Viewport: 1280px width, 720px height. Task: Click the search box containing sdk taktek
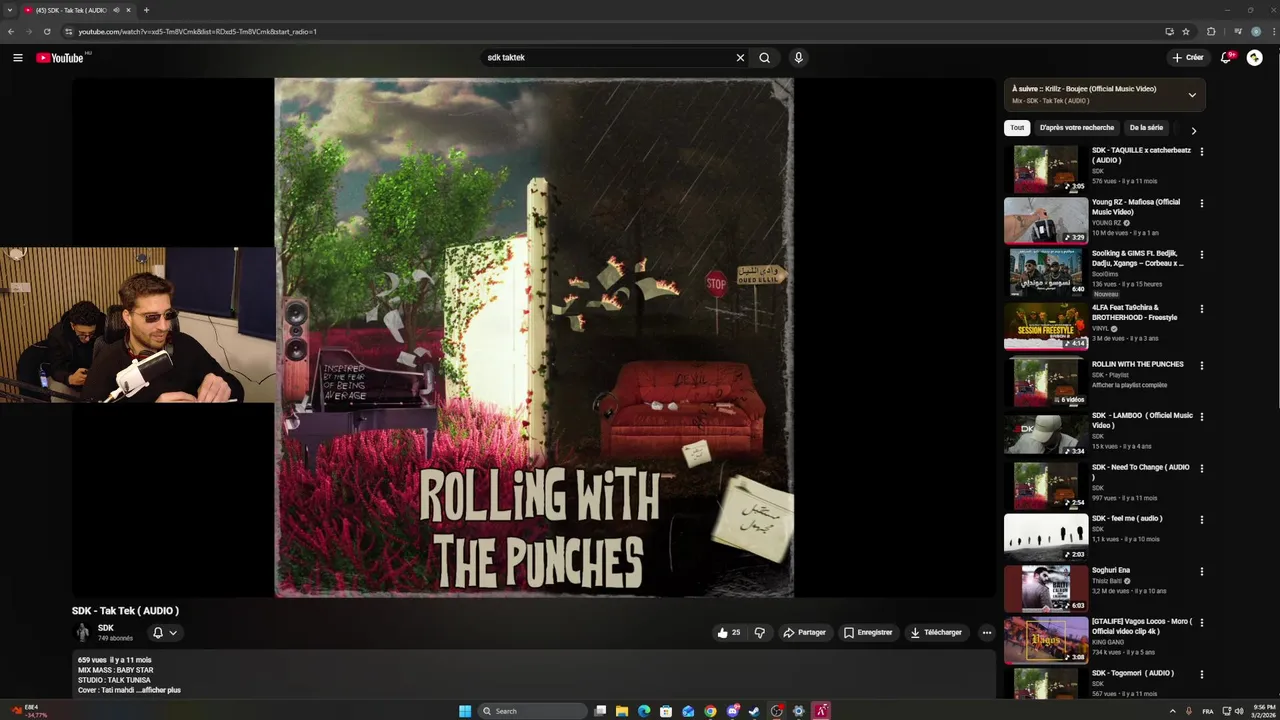pos(608,58)
